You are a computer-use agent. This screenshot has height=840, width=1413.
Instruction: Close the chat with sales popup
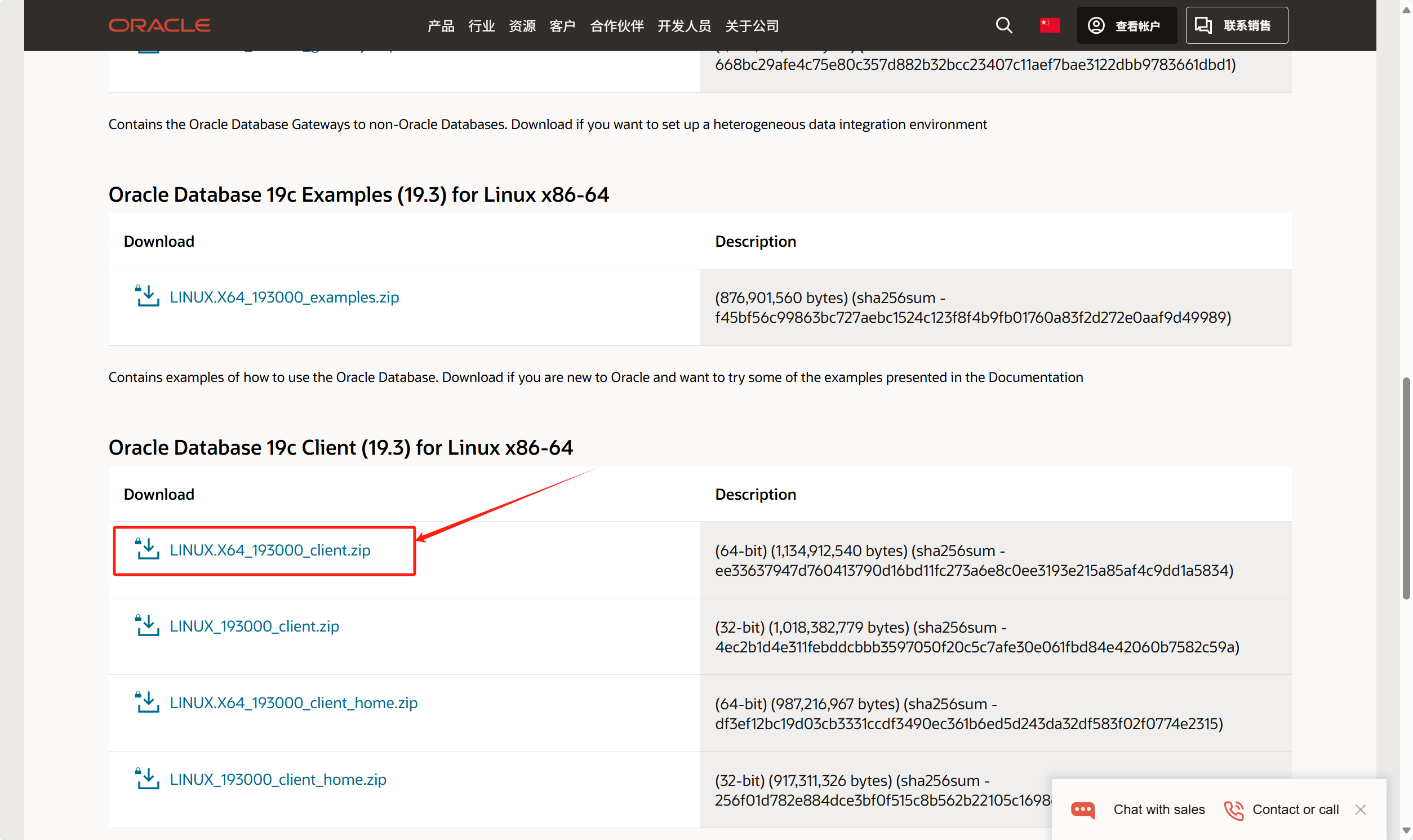click(x=1360, y=810)
